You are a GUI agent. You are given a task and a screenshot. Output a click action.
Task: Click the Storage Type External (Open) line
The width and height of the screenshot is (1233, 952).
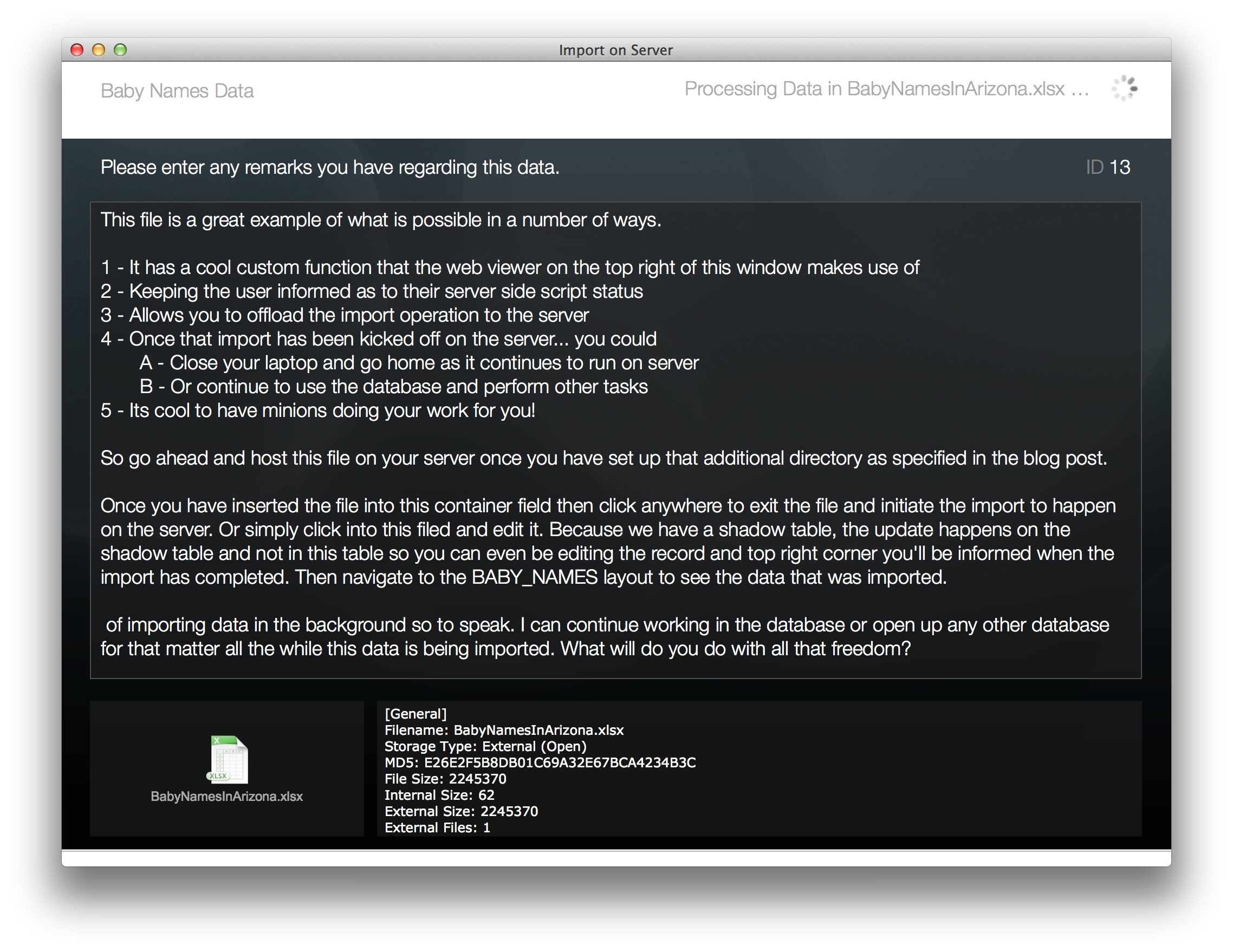485,746
